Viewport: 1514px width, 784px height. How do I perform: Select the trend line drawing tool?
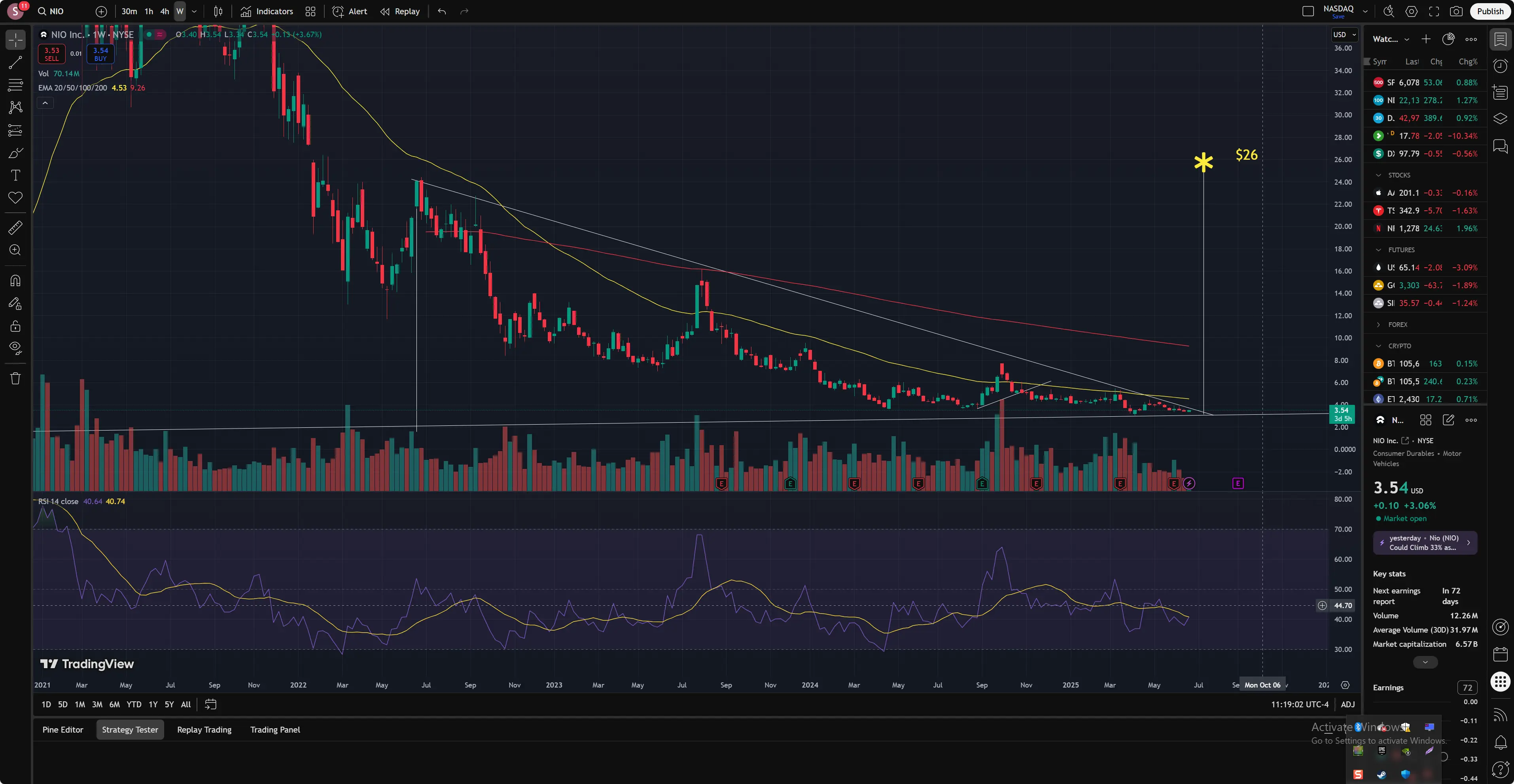click(16, 62)
